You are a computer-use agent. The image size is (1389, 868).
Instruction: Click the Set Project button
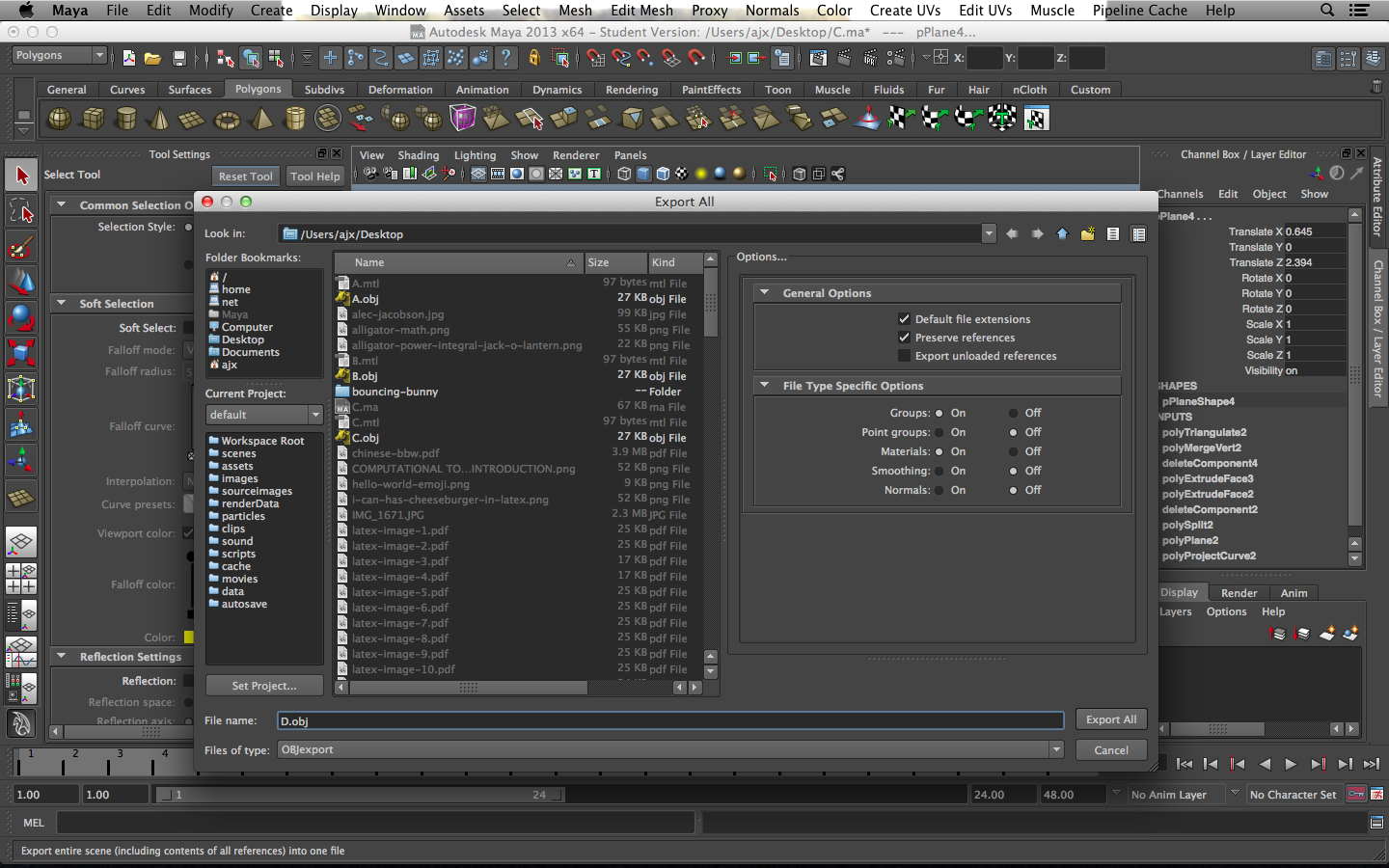(263, 686)
